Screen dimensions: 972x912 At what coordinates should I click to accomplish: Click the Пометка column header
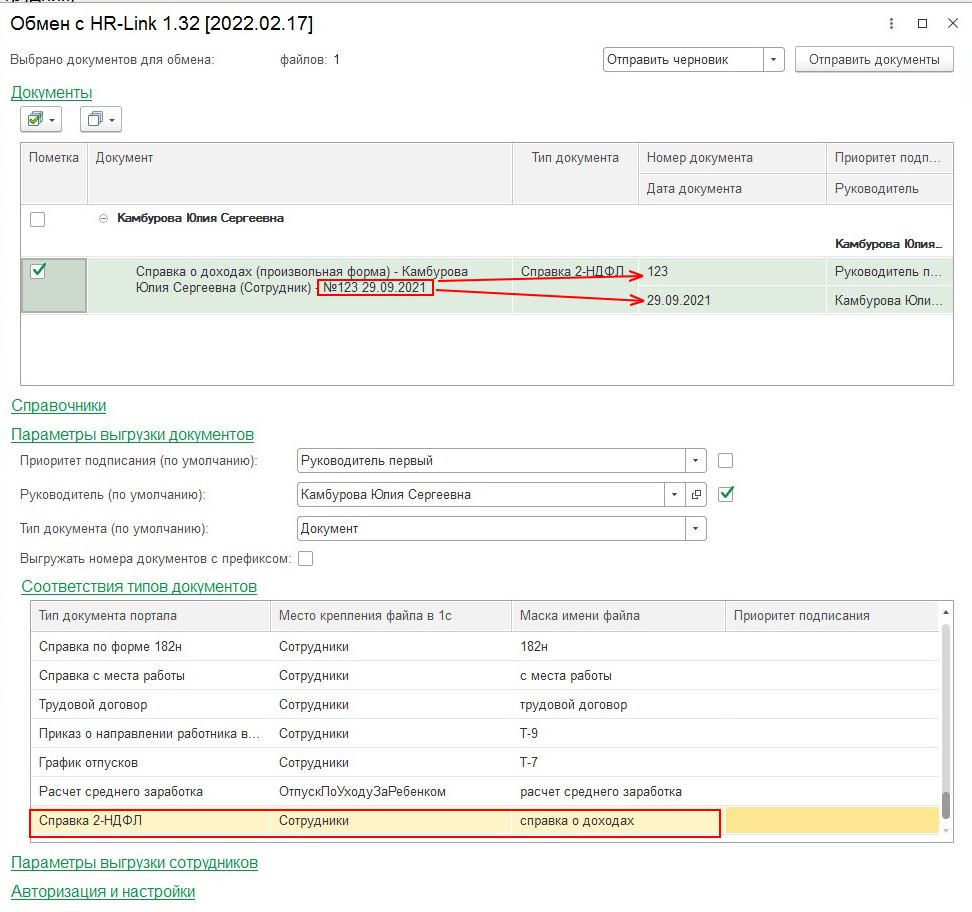tap(54, 173)
